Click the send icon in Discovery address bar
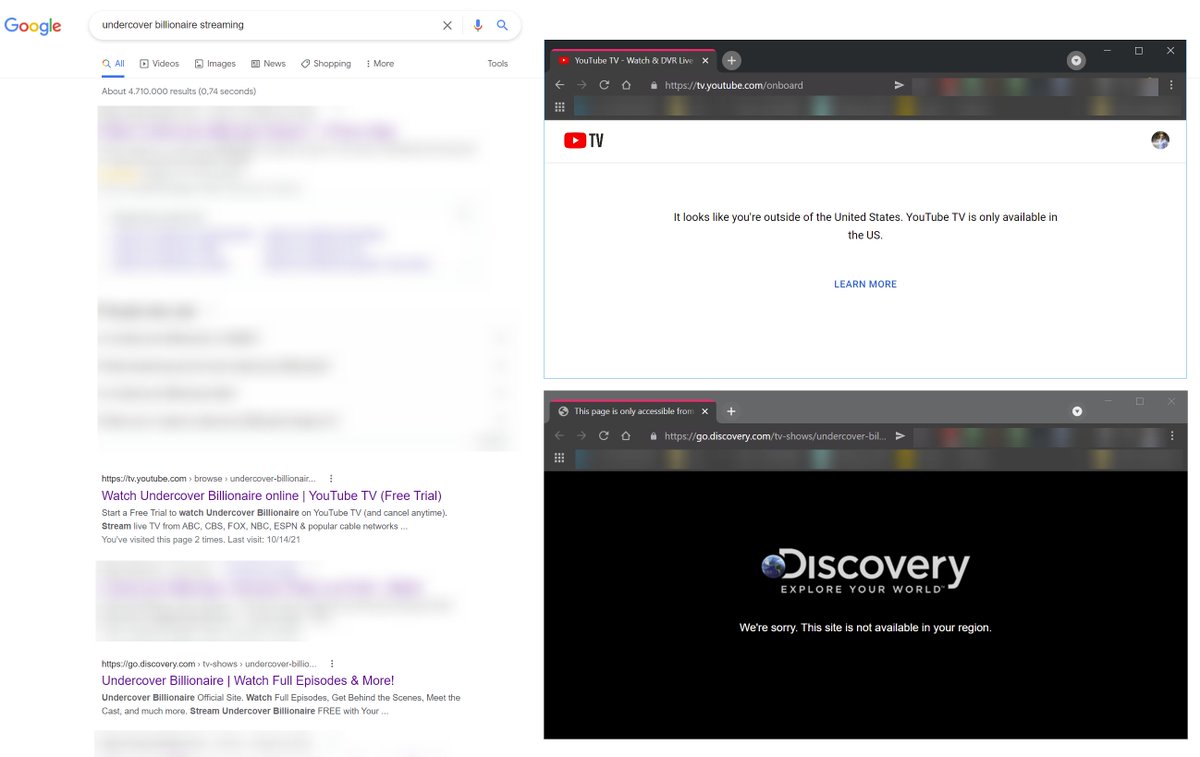The height and width of the screenshot is (757, 1200). coord(899,436)
